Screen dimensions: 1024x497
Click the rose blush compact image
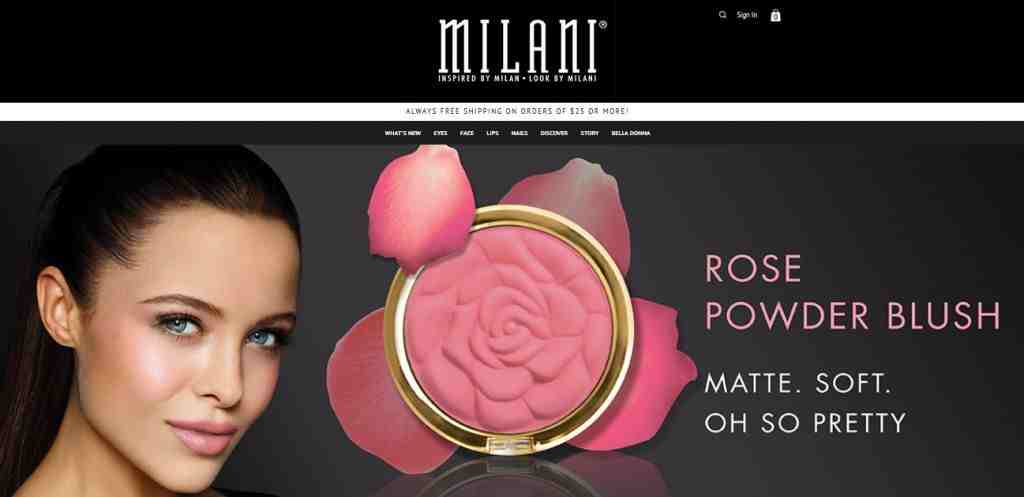click(509, 330)
